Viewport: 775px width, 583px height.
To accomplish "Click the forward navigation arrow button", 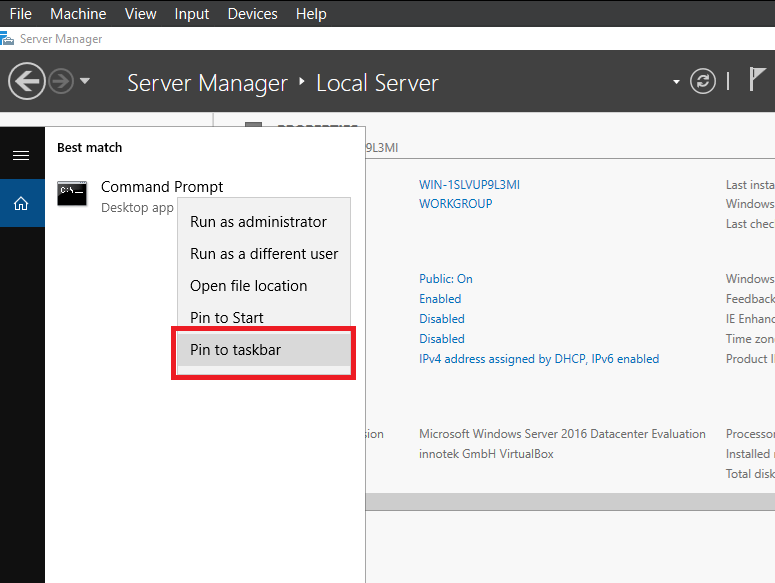I will click(61, 81).
